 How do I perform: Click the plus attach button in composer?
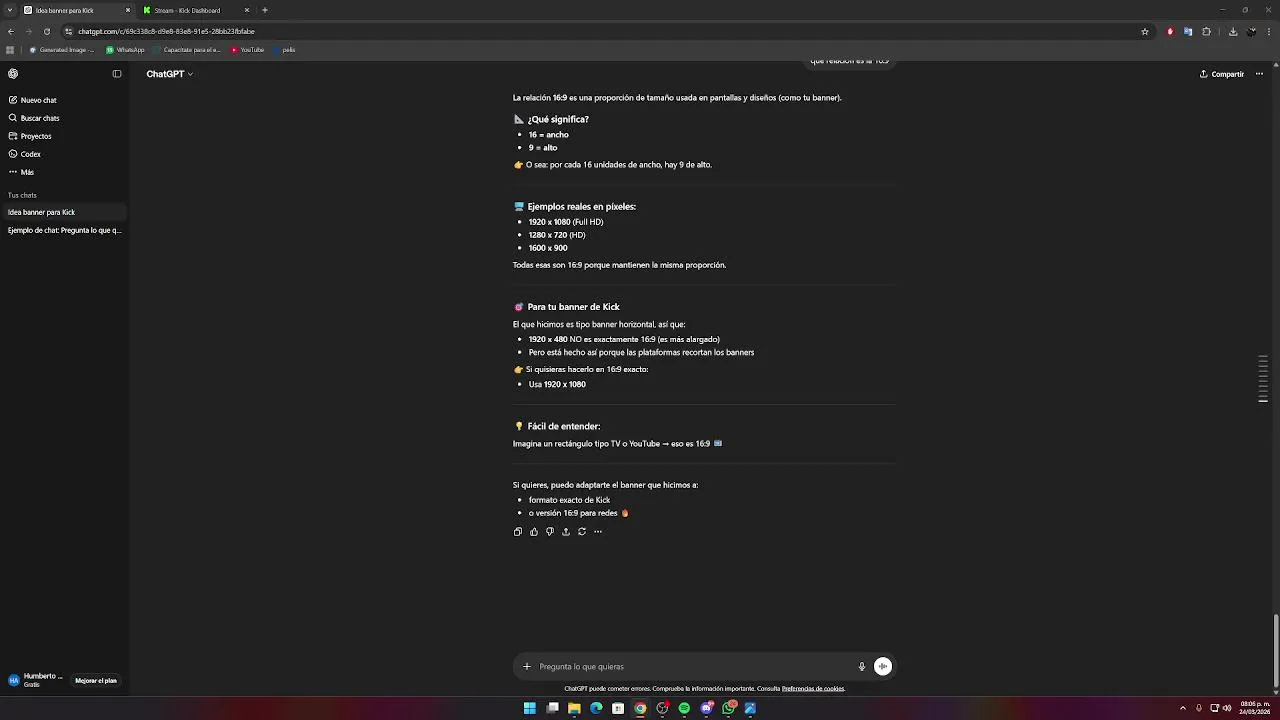click(527, 667)
